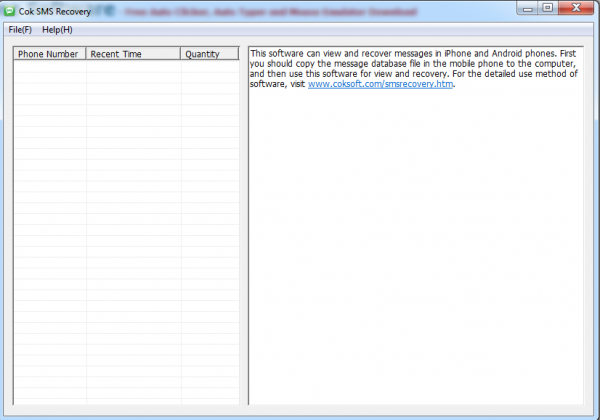Open the Help(H) menu
Viewport: 600px width, 420px height.
tap(57, 30)
